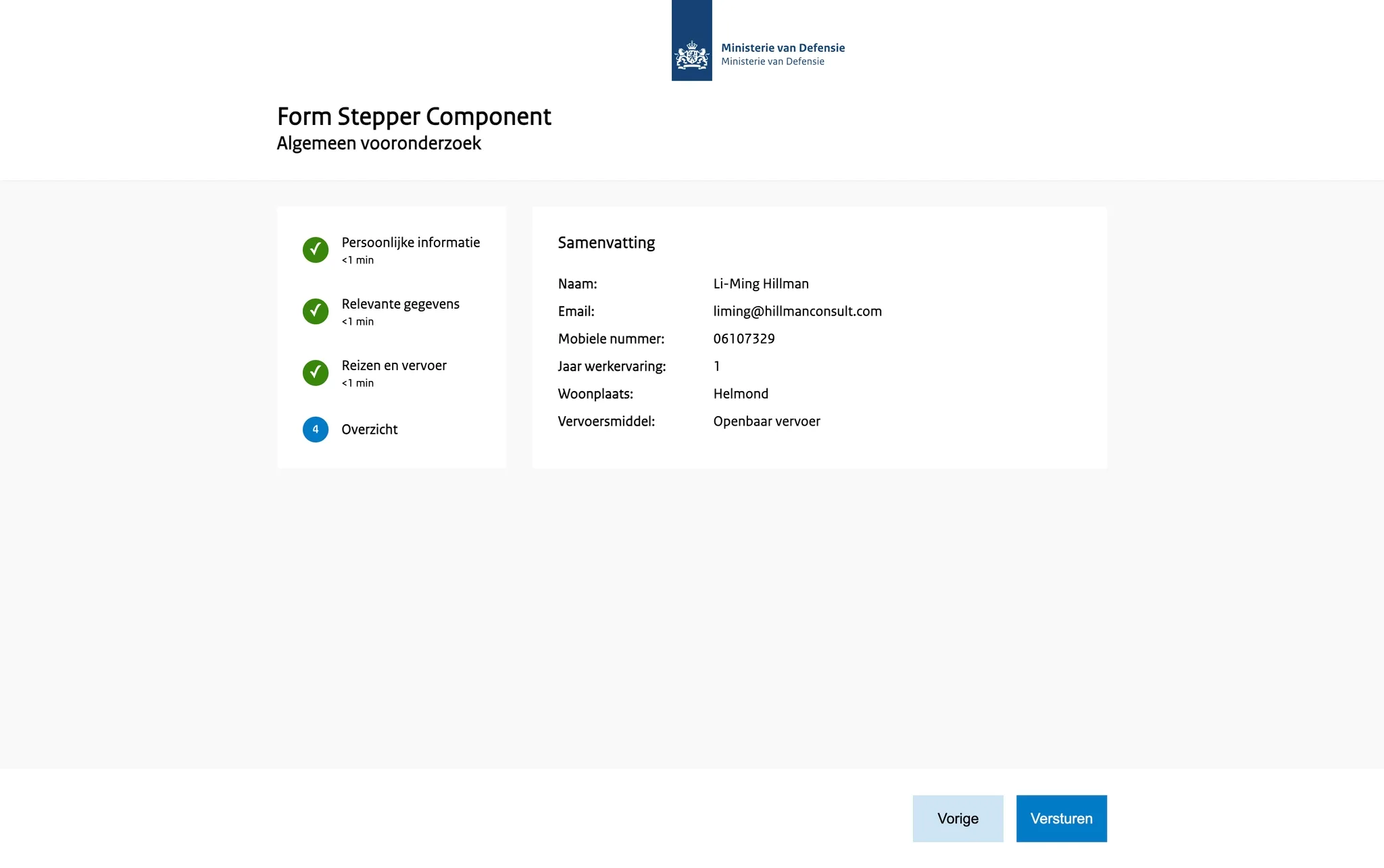This screenshot has height=868, width=1384.
Task: Click the value Openbaar vervoer
Action: [766, 422]
